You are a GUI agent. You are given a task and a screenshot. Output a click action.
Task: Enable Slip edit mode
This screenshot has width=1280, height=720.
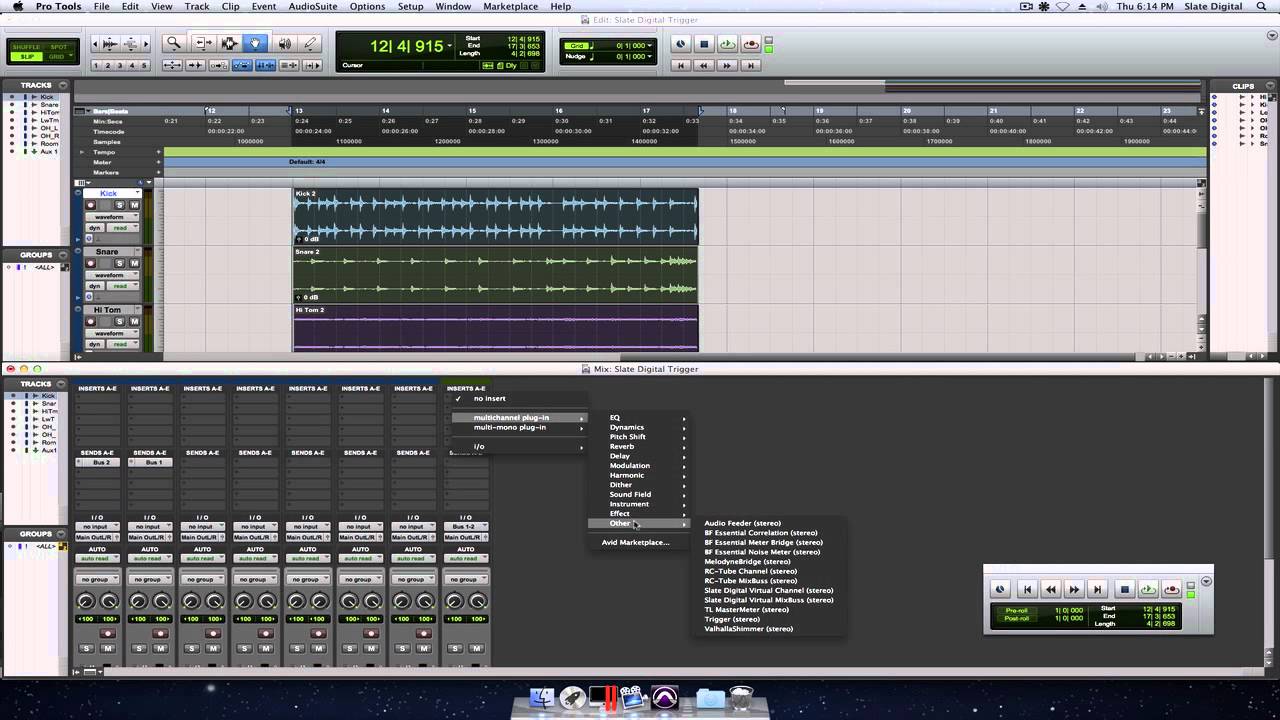(x=26, y=56)
